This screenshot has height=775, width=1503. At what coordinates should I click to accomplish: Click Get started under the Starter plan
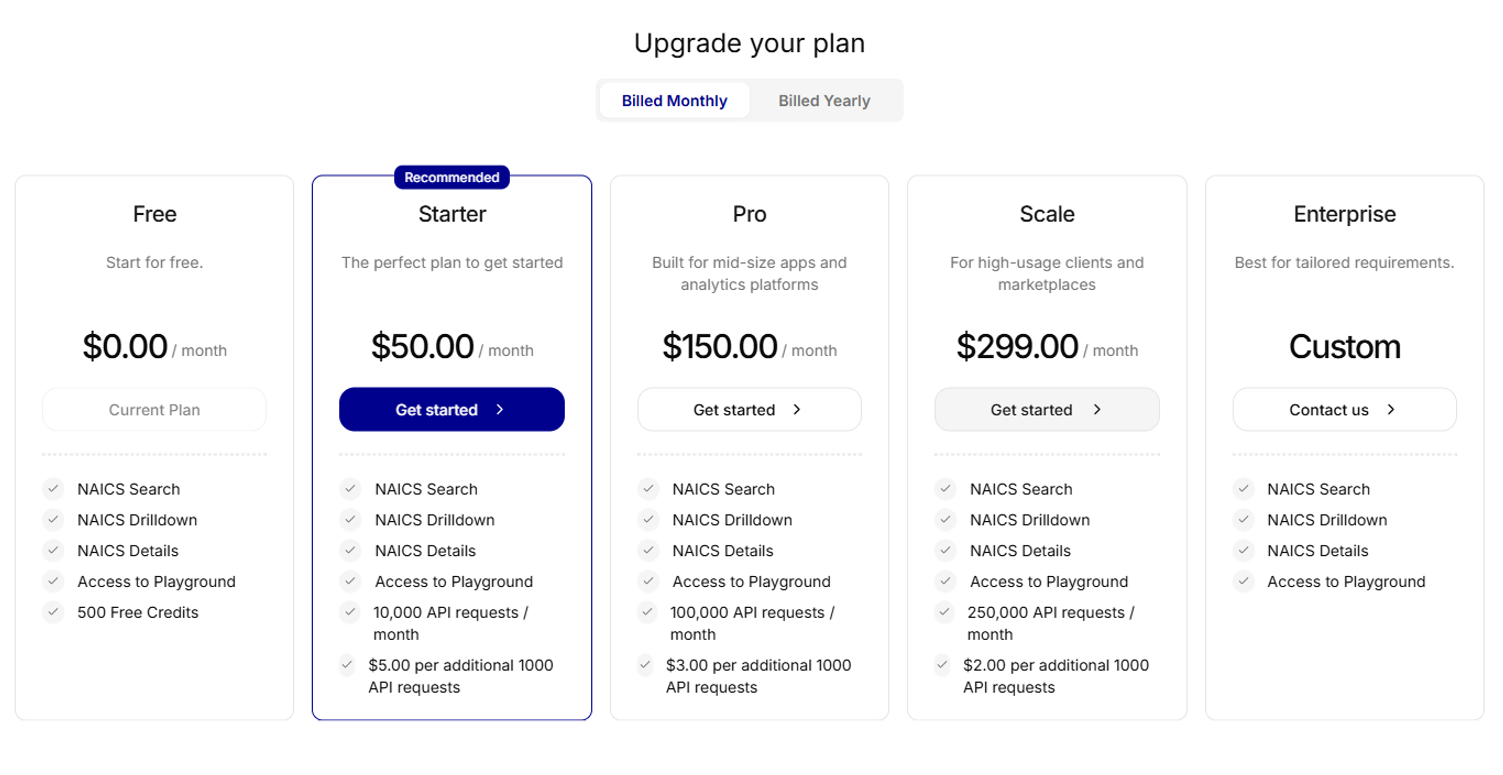(x=451, y=409)
